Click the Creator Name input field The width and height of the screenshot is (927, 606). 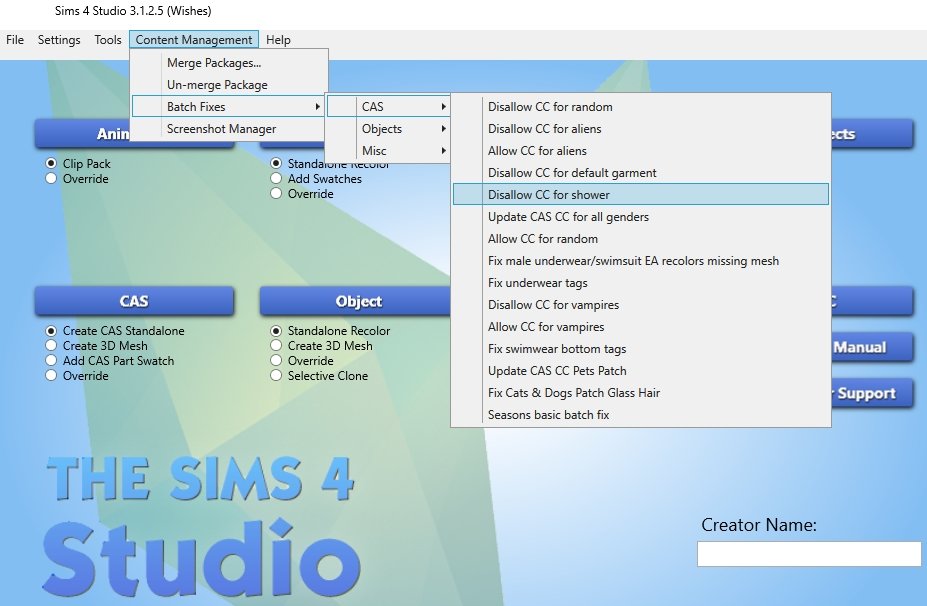pos(809,554)
